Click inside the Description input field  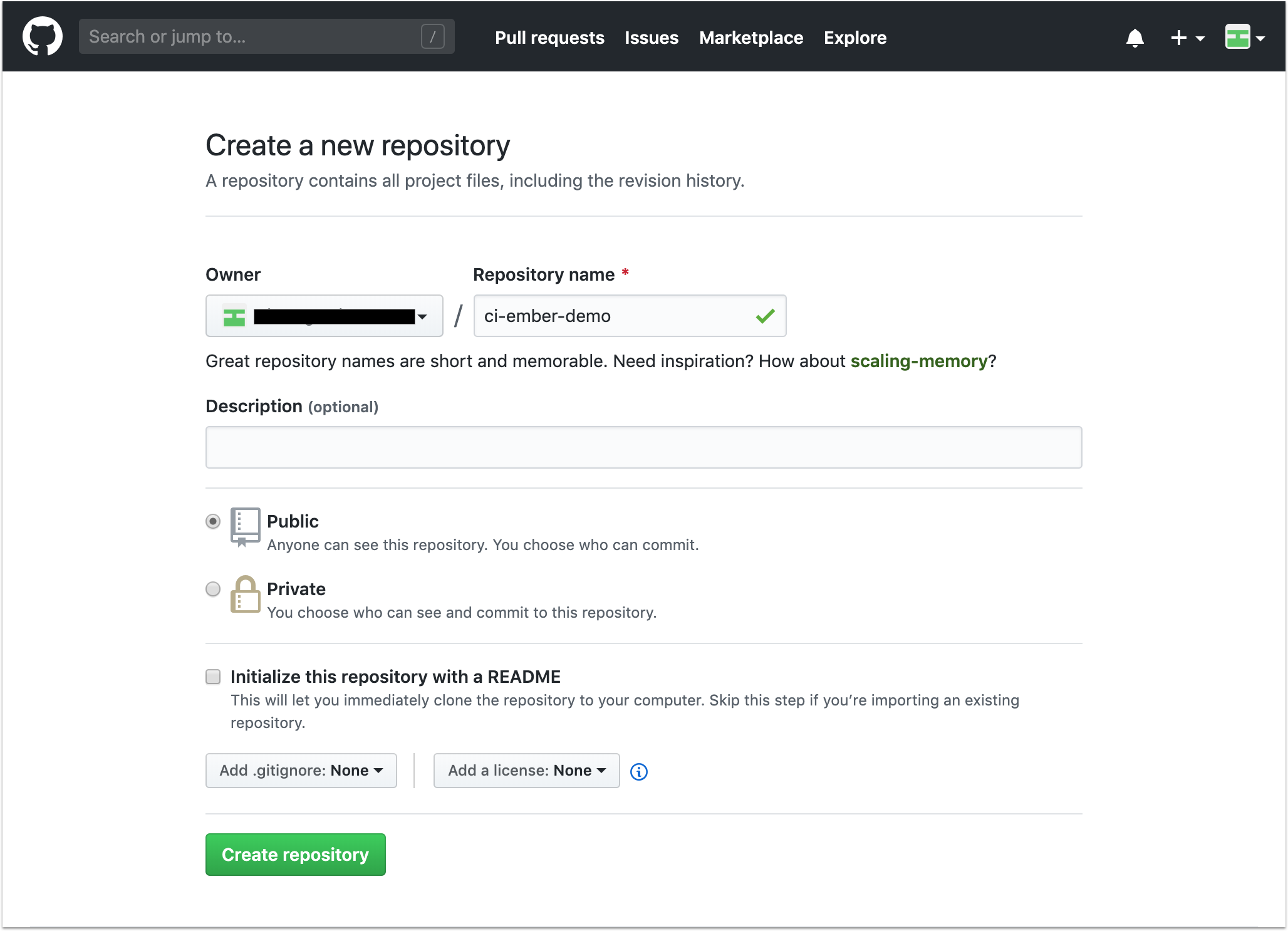pos(643,447)
